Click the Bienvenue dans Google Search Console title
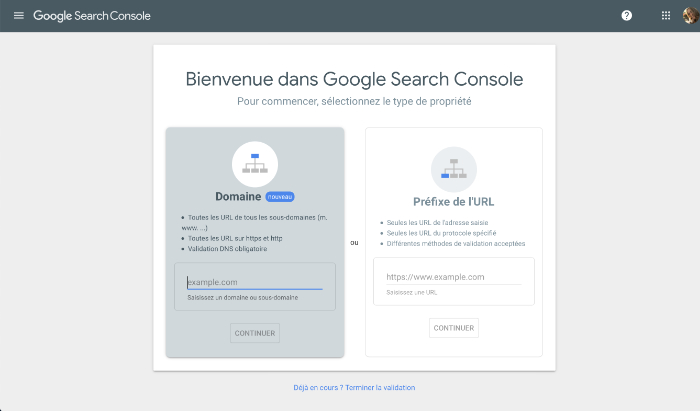This screenshot has height=411, width=700. coord(354,80)
